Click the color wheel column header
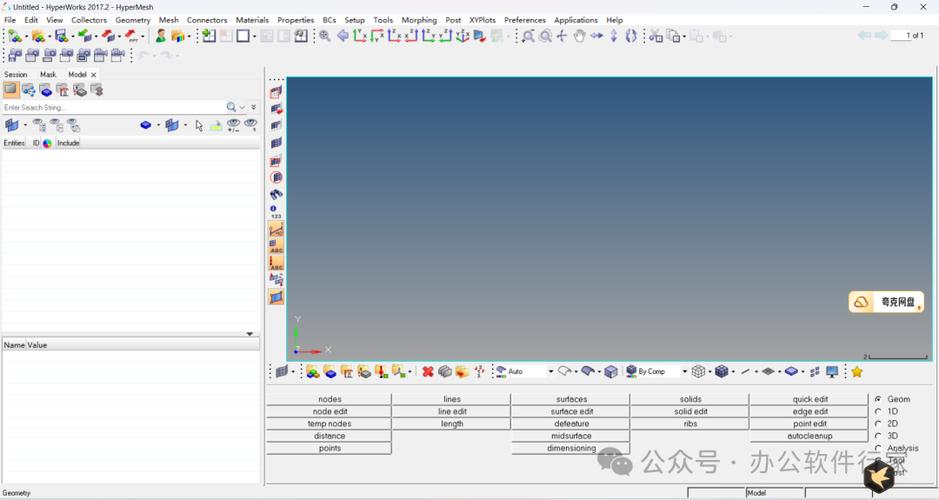The height and width of the screenshot is (500, 939). pyautogui.click(x=47, y=143)
